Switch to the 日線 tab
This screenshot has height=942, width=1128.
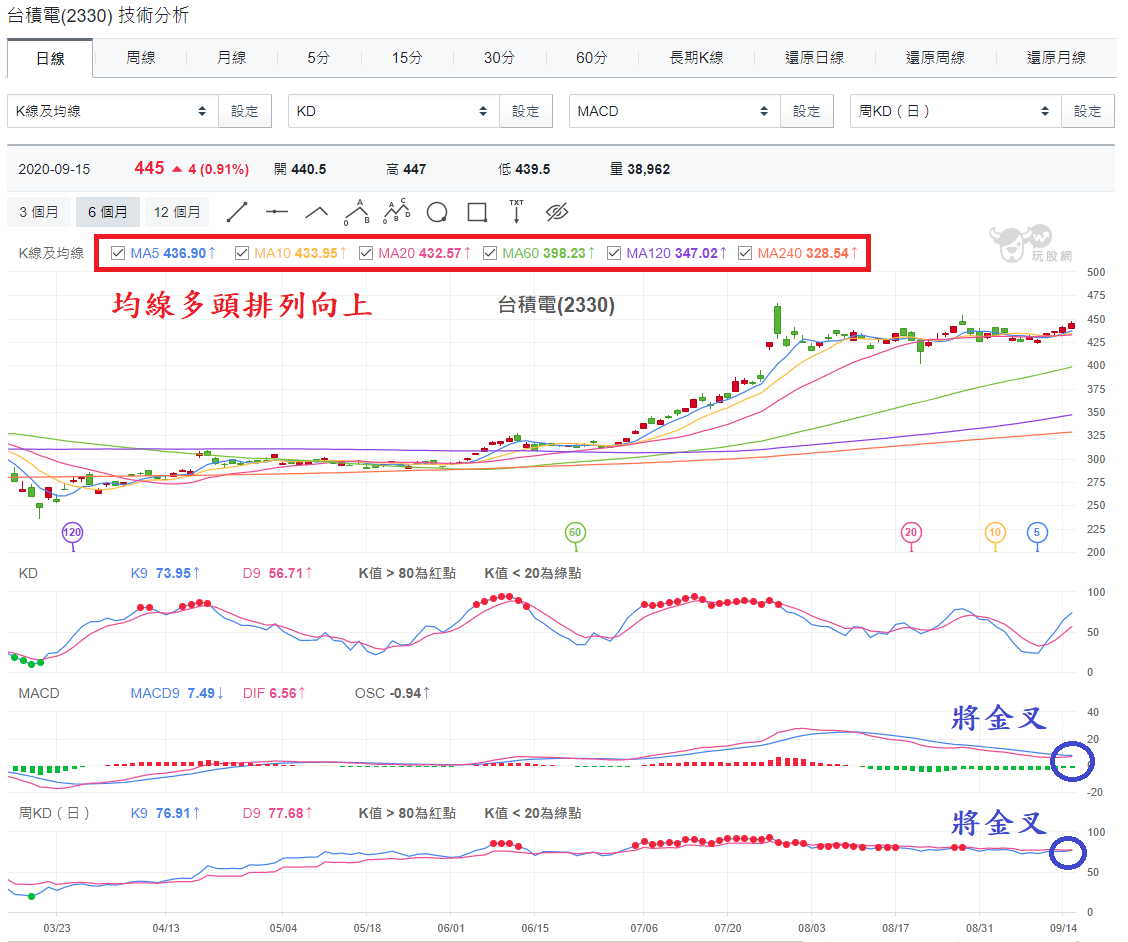coord(50,58)
